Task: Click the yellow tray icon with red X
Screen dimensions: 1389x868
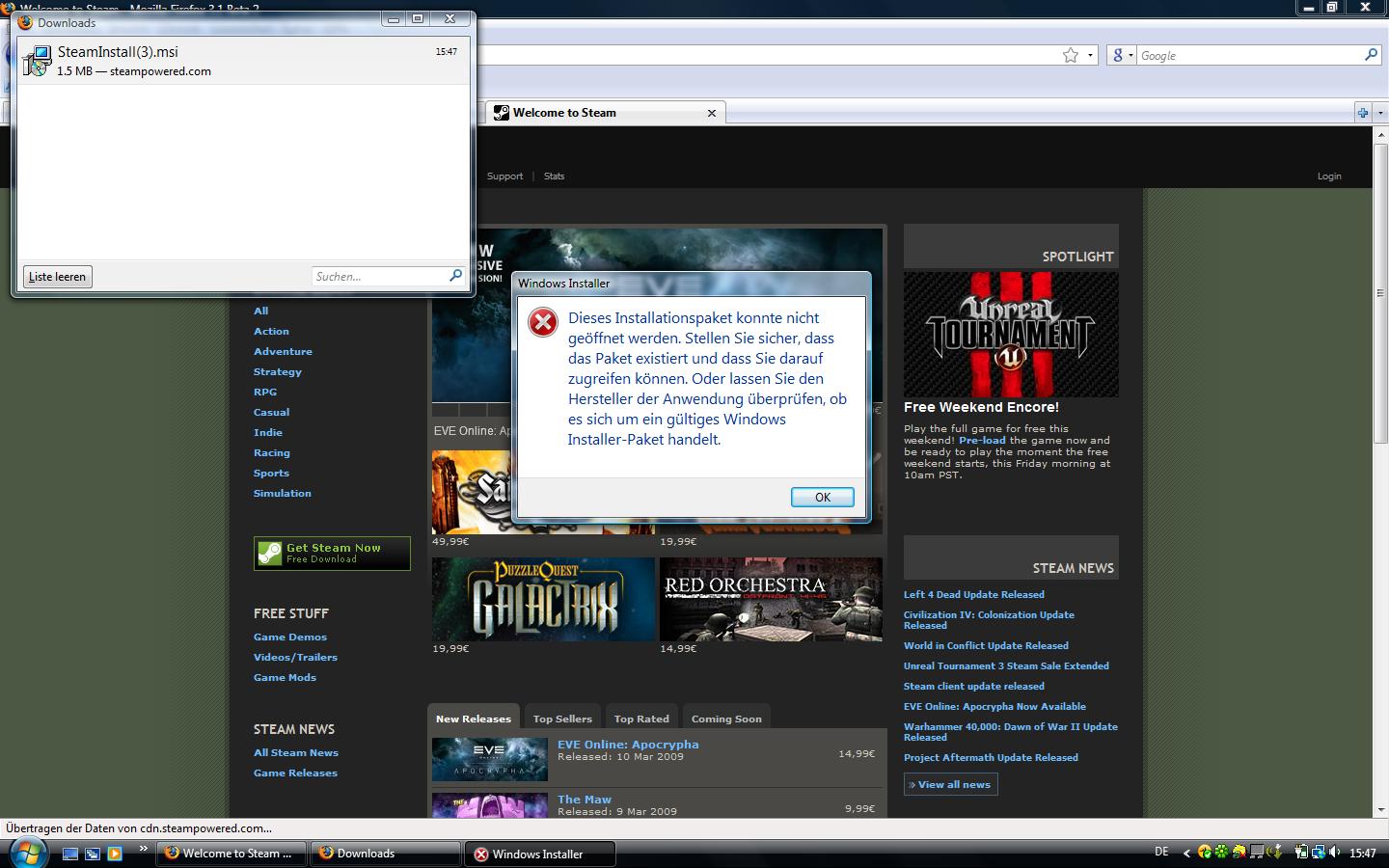Action: (x=1239, y=853)
